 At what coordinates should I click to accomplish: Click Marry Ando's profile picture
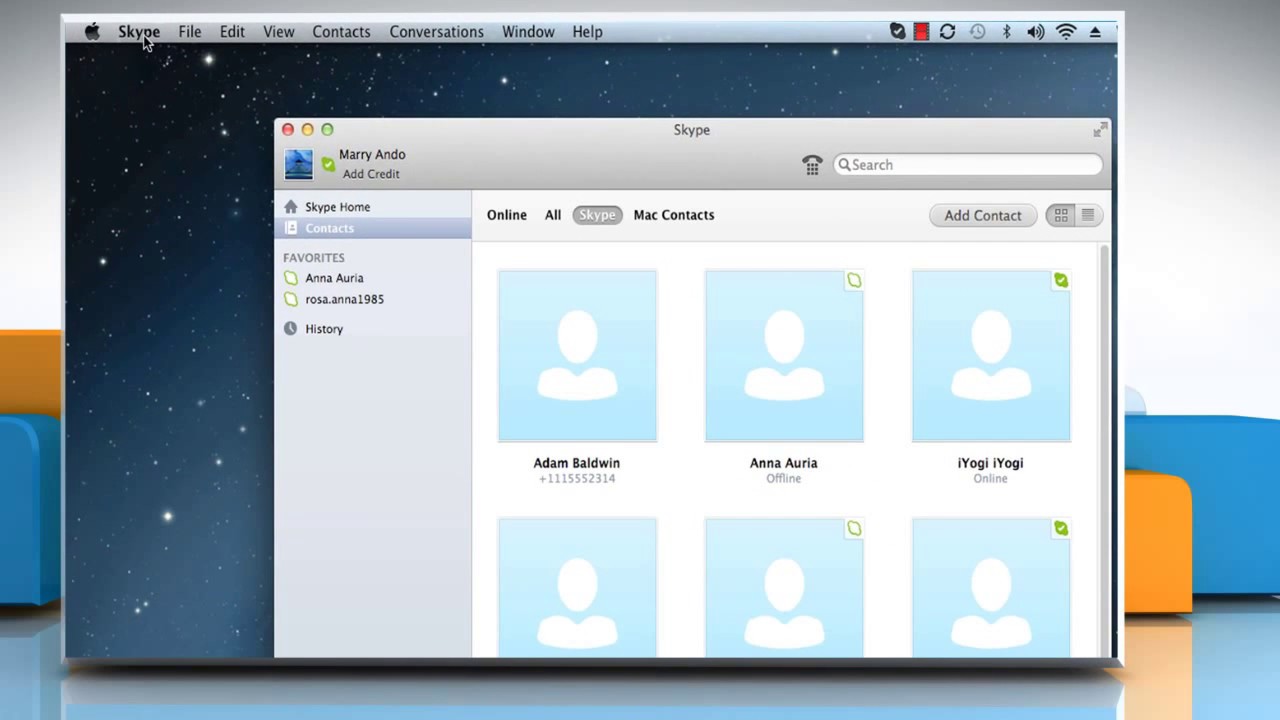coord(299,164)
